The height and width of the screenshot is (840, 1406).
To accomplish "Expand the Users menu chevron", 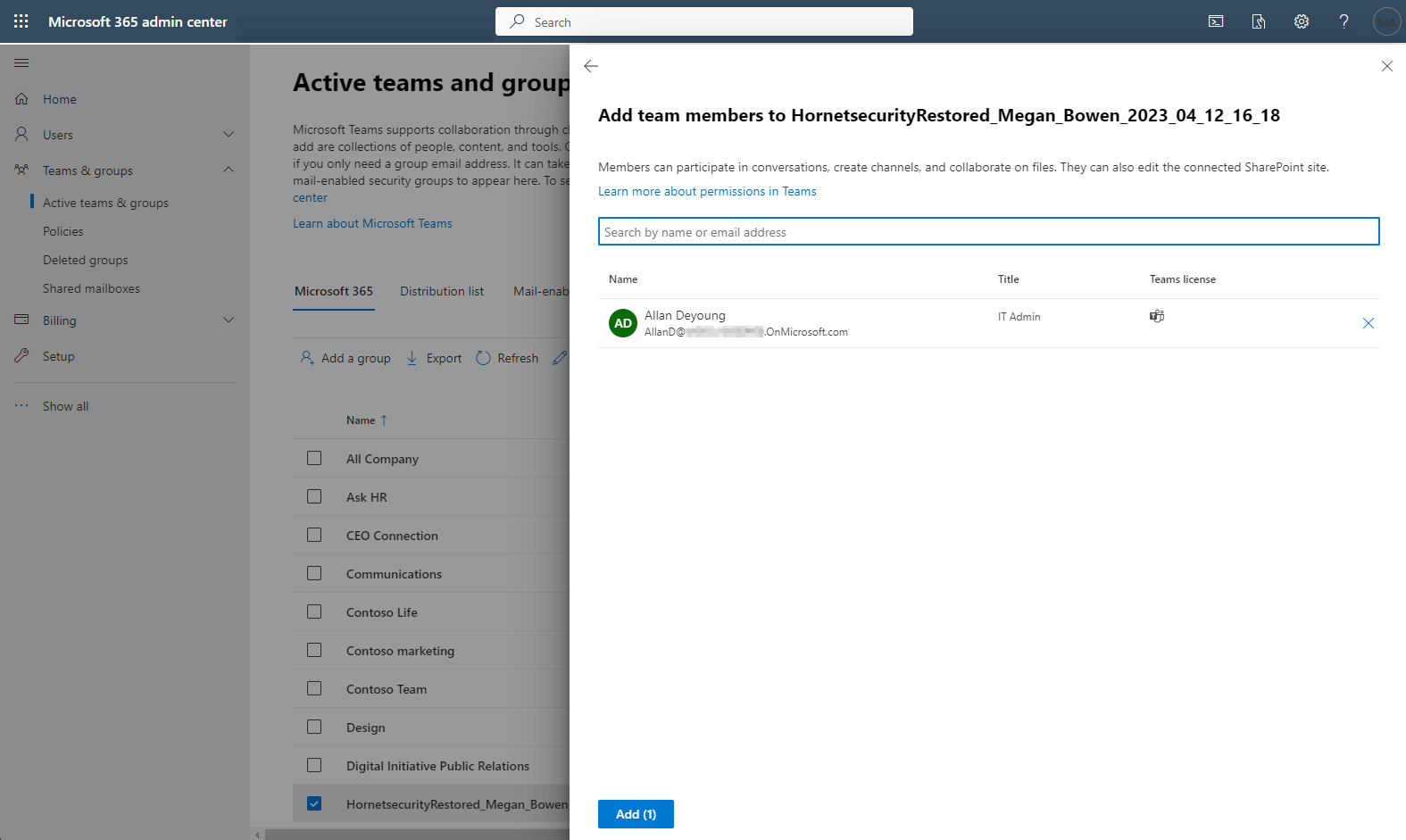I will (229, 135).
